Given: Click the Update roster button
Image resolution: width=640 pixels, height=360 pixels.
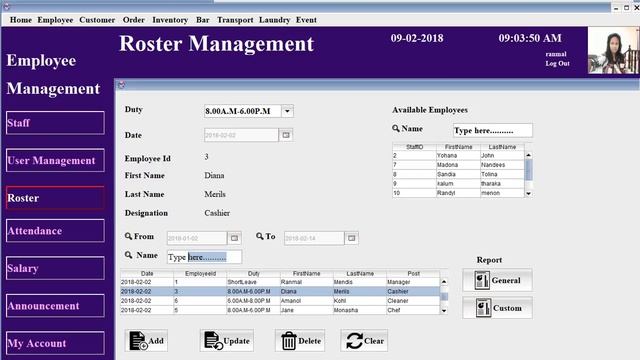Looking at the screenshot, I should [227, 341].
